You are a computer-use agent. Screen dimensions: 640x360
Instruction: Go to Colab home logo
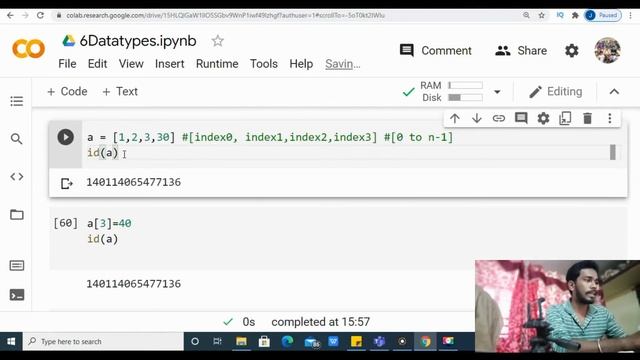pyautogui.click(x=29, y=49)
